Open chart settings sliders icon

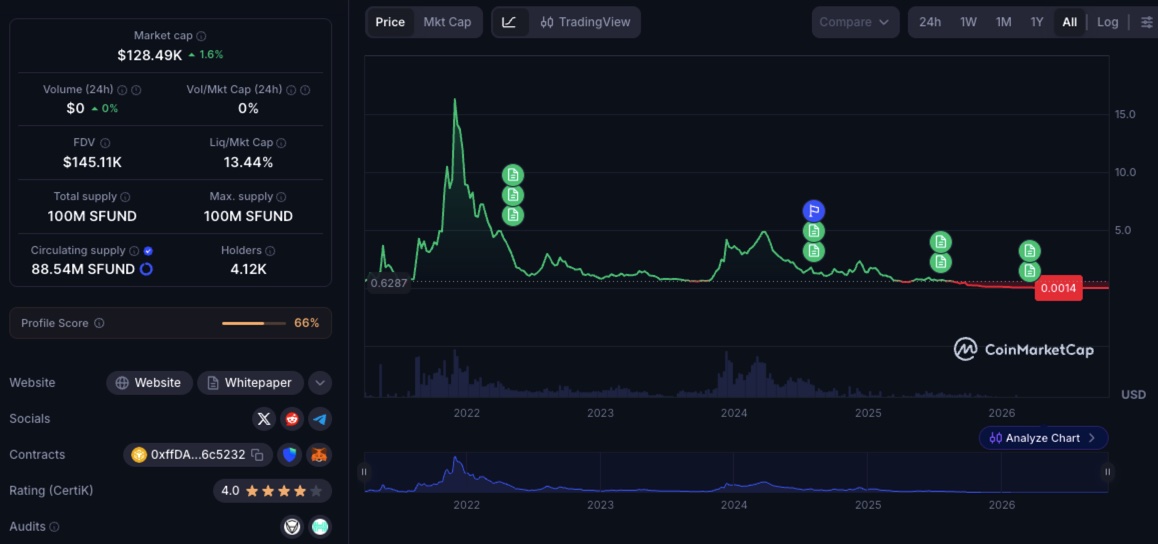(x=1146, y=22)
